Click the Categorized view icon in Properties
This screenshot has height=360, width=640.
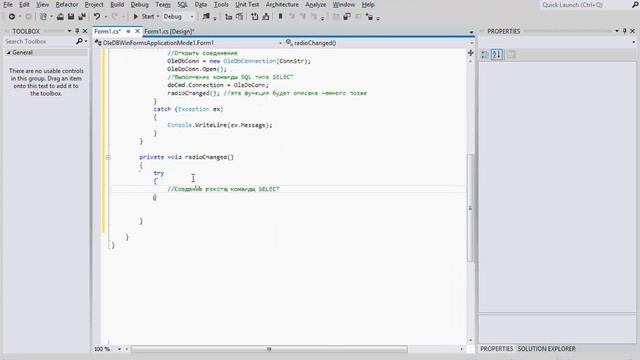[485, 54]
